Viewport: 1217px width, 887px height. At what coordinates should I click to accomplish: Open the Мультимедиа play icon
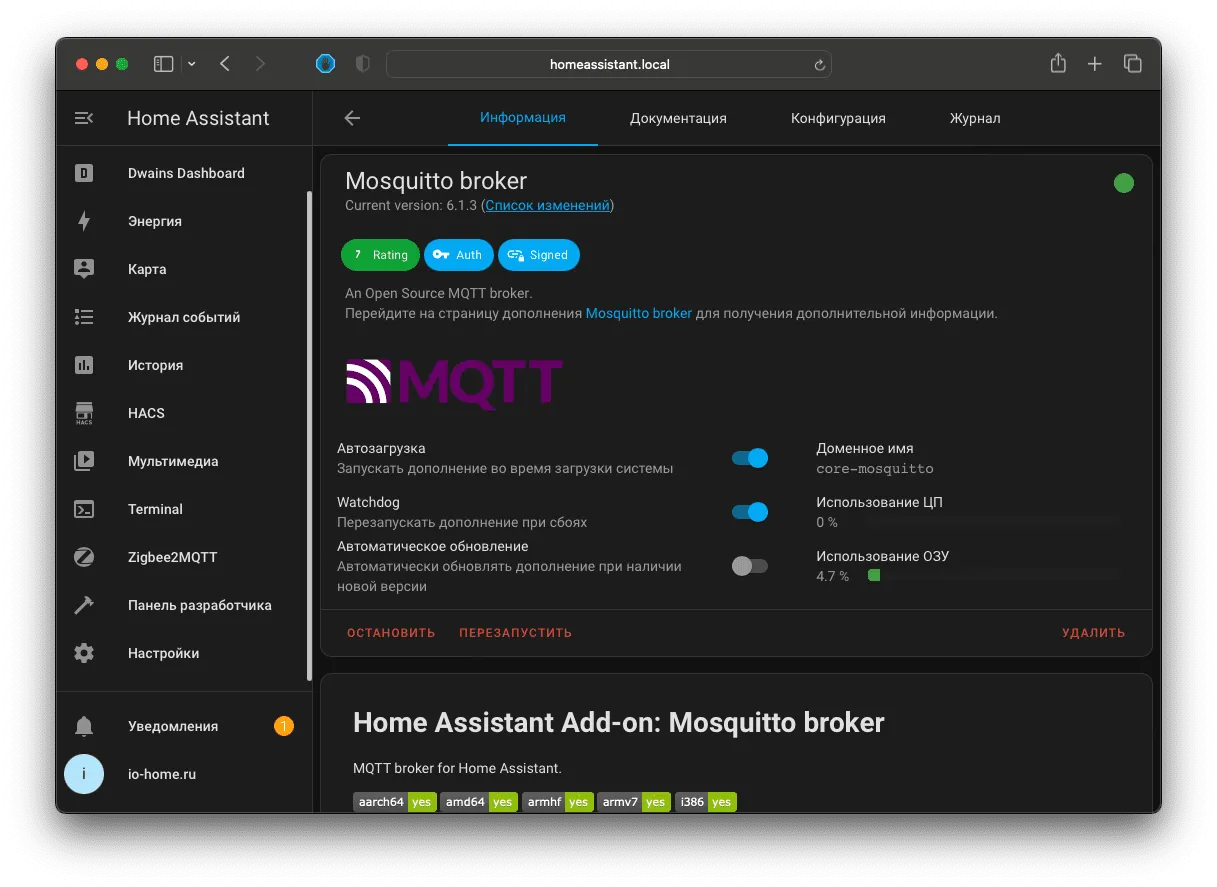(84, 461)
